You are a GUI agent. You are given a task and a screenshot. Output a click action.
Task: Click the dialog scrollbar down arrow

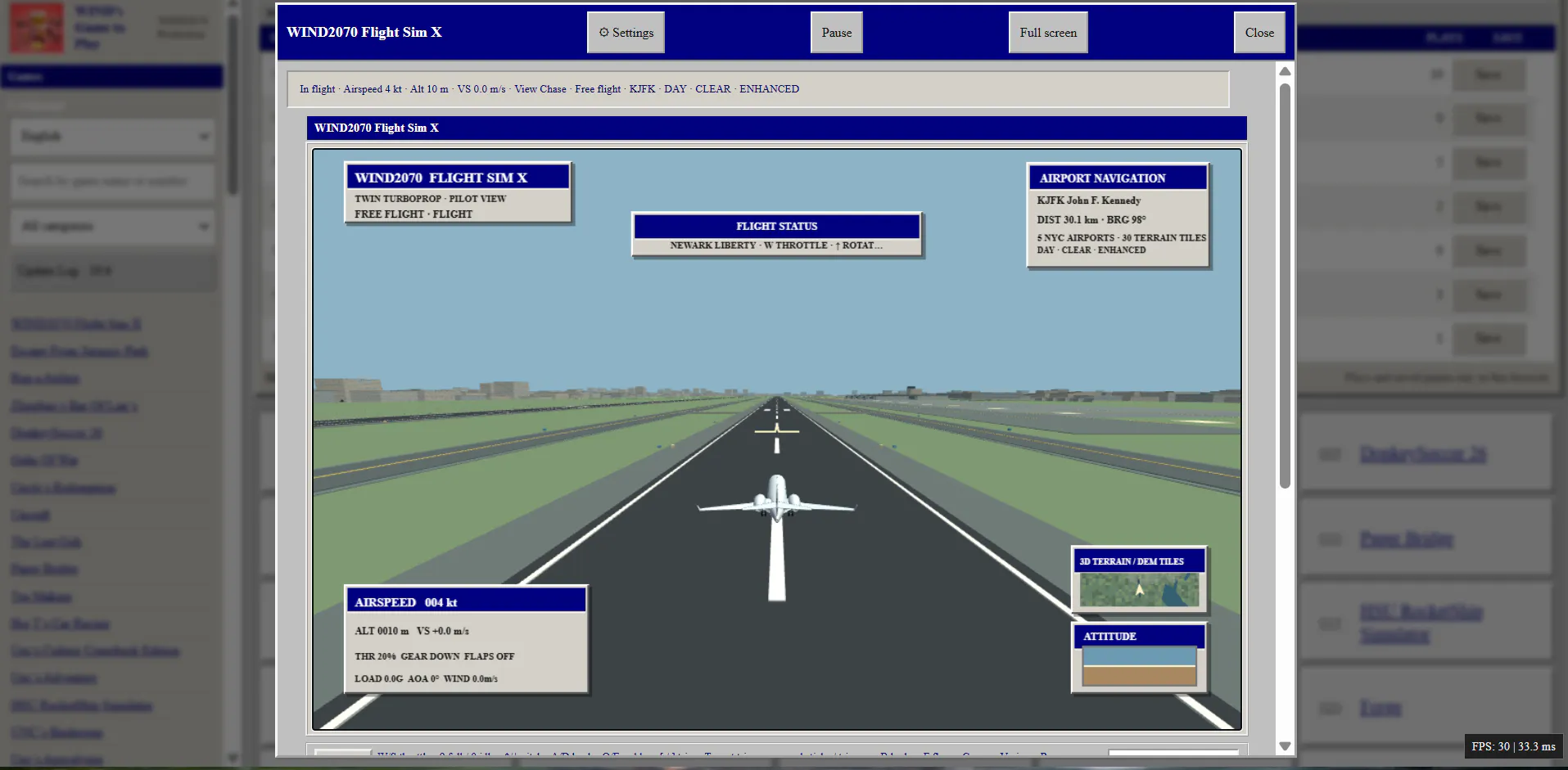(1285, 746)
